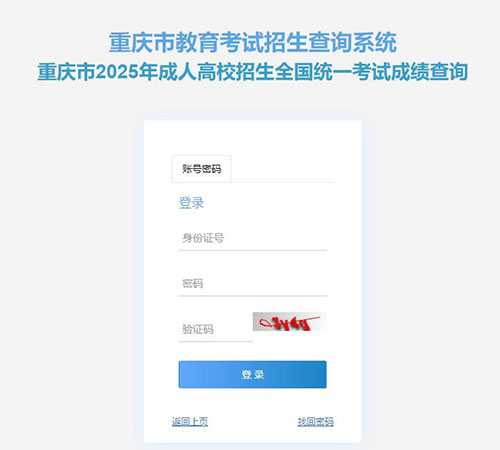This screenshot has height=450, width=500.
Task: Focus the 验证码 input field
Action: (x=215, y=329)
